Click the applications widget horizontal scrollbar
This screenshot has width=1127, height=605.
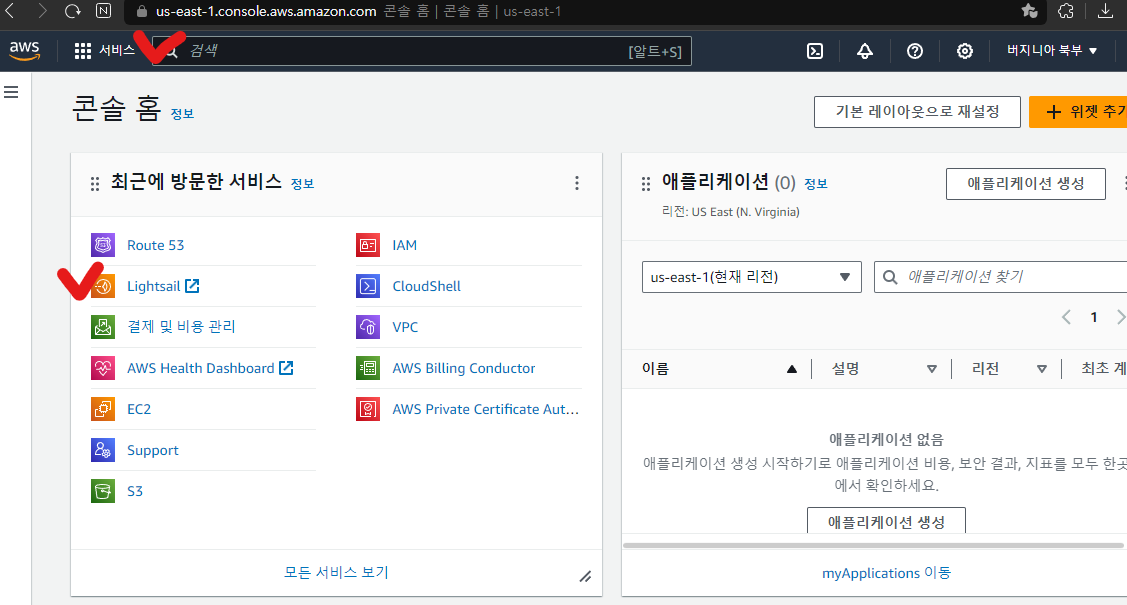[873, 545]
